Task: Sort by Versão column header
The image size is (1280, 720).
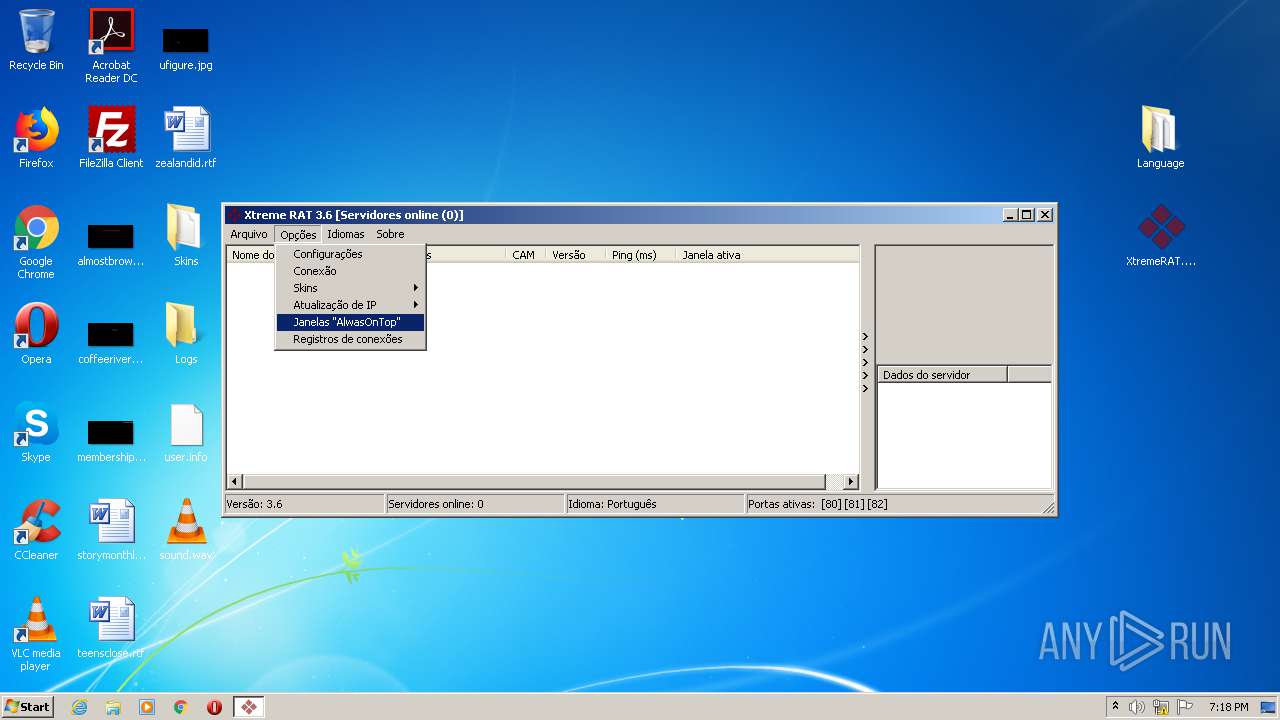Action: click(575, 255)
